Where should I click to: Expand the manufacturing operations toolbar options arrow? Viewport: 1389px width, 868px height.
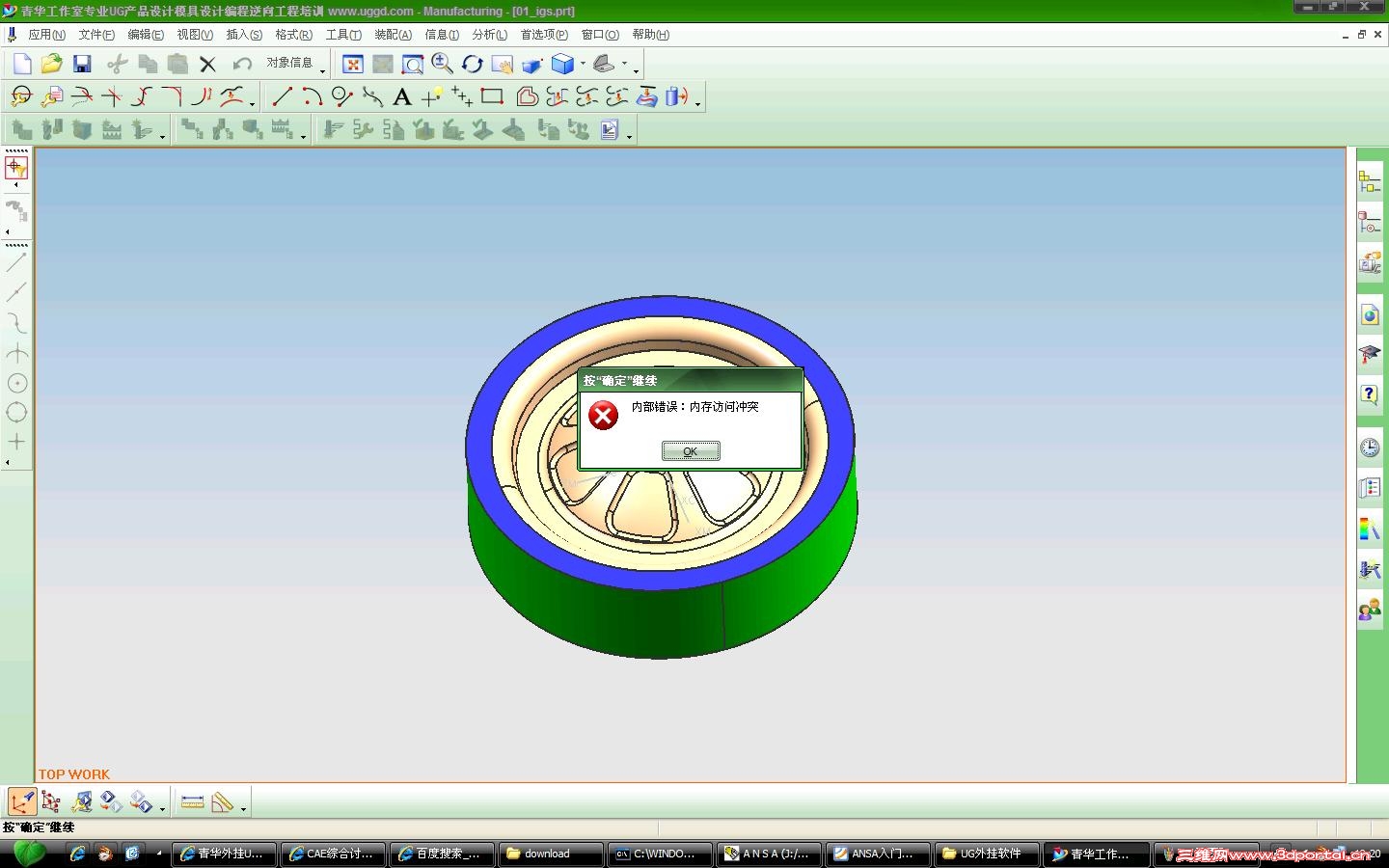[x=630, y=135]
